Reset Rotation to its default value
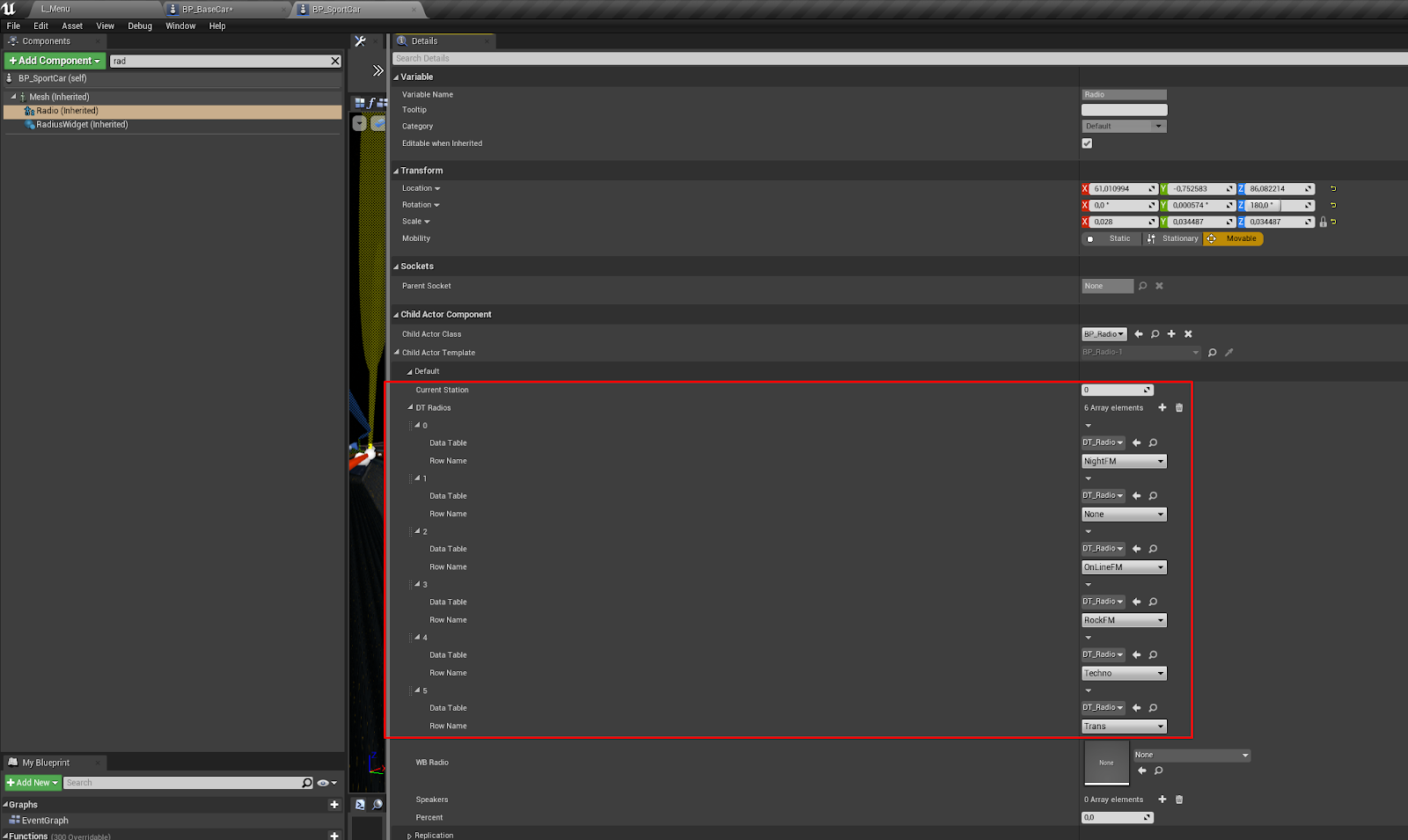1408x840 pixels. (1333, 205)
